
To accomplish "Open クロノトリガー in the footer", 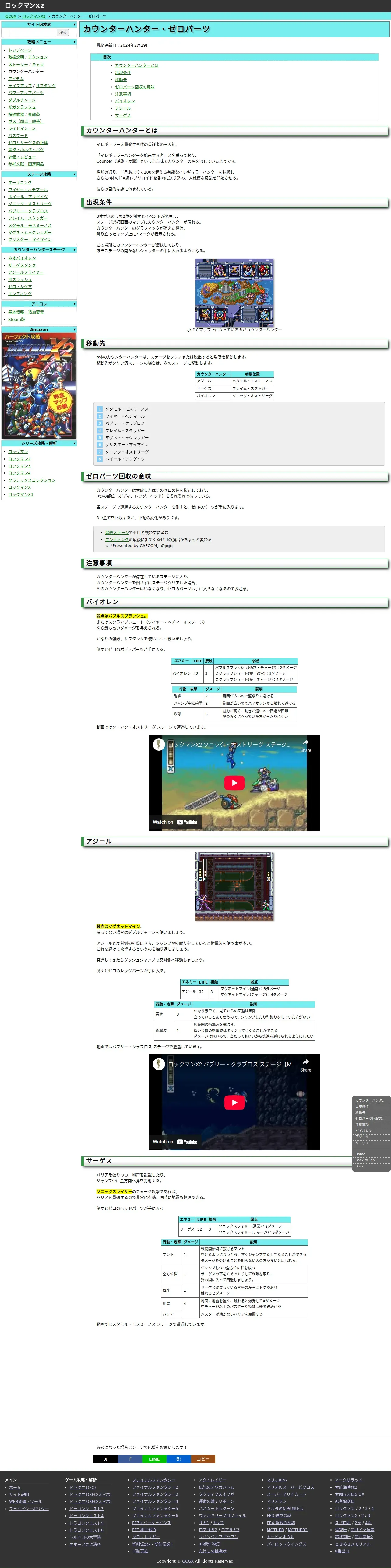I will coord(146,1537).
